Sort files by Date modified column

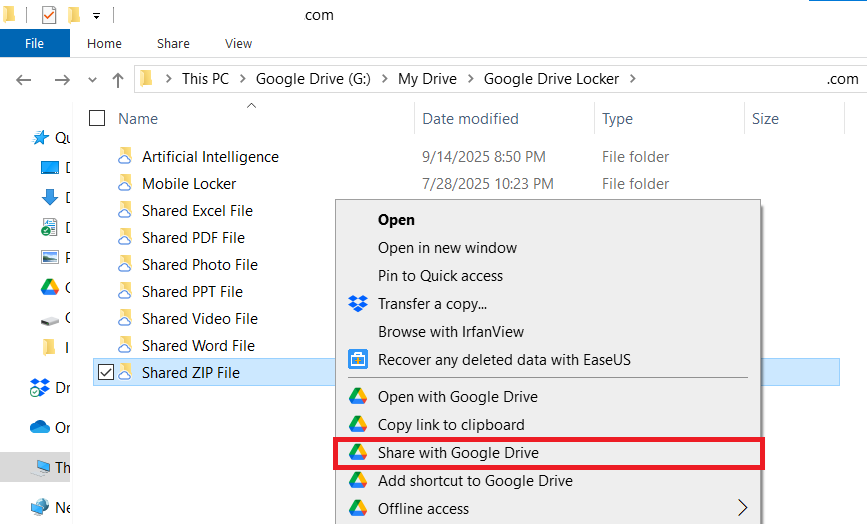470,119
